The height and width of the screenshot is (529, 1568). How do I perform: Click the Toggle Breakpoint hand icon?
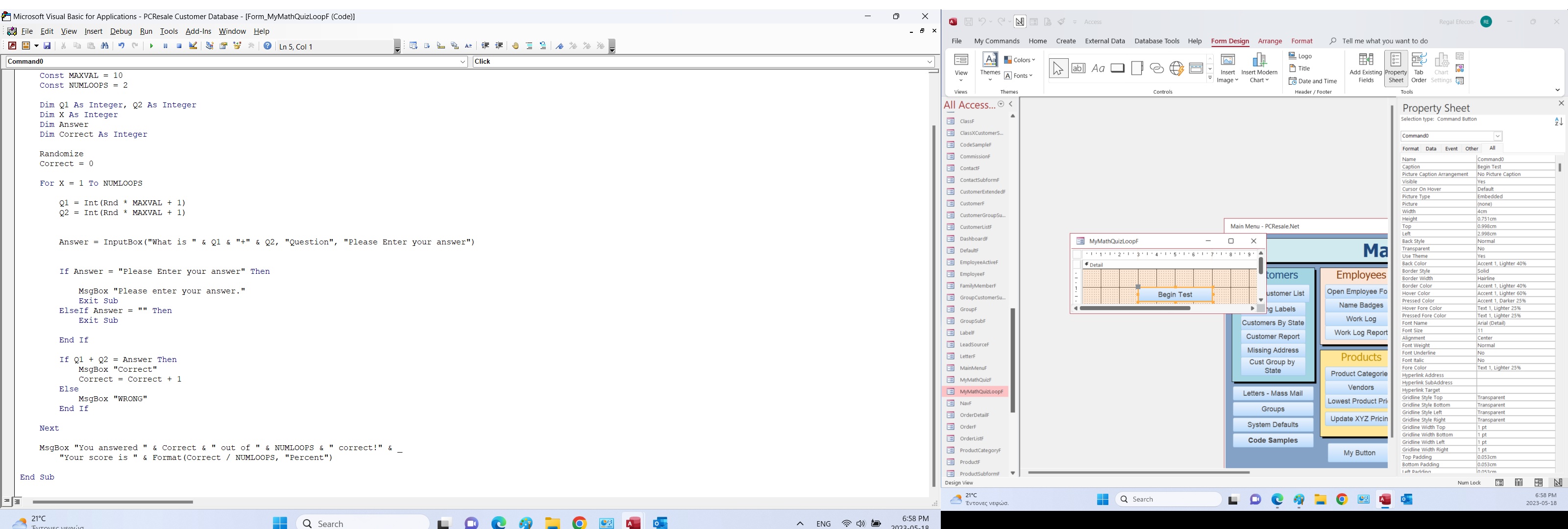[515, 46]
